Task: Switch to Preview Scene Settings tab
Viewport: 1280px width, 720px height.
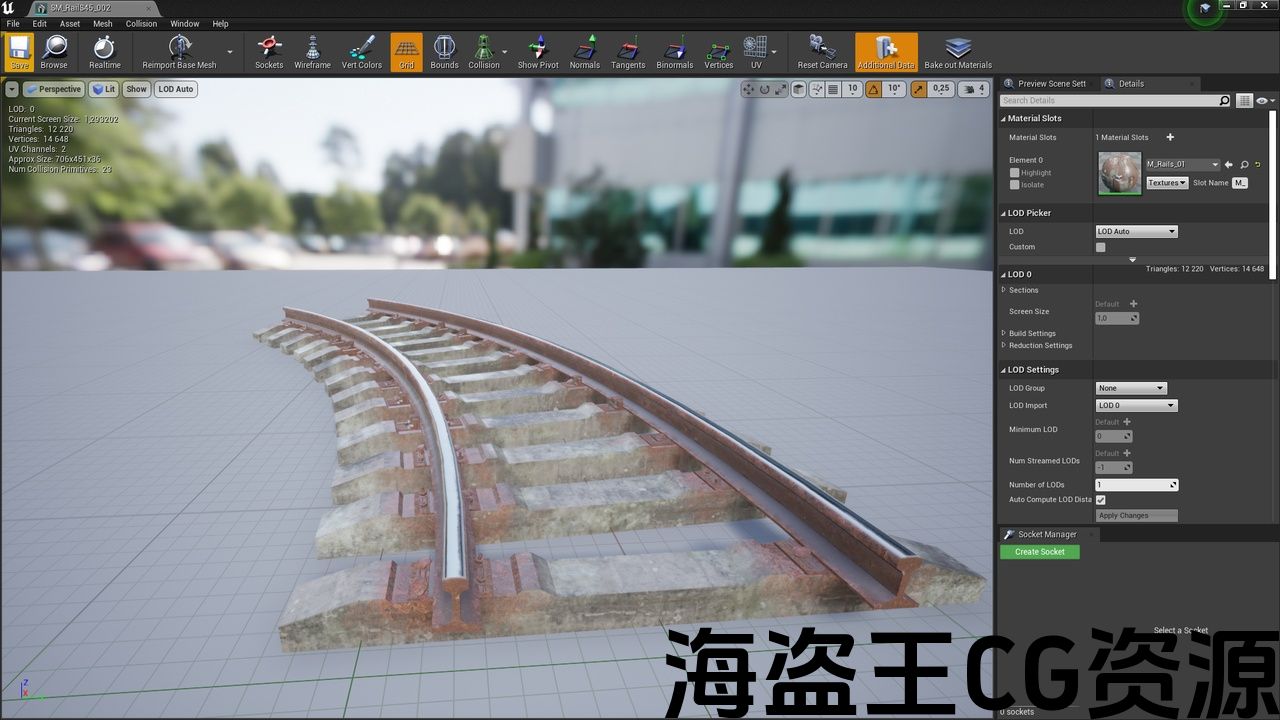Action: tap(1050, 84)
